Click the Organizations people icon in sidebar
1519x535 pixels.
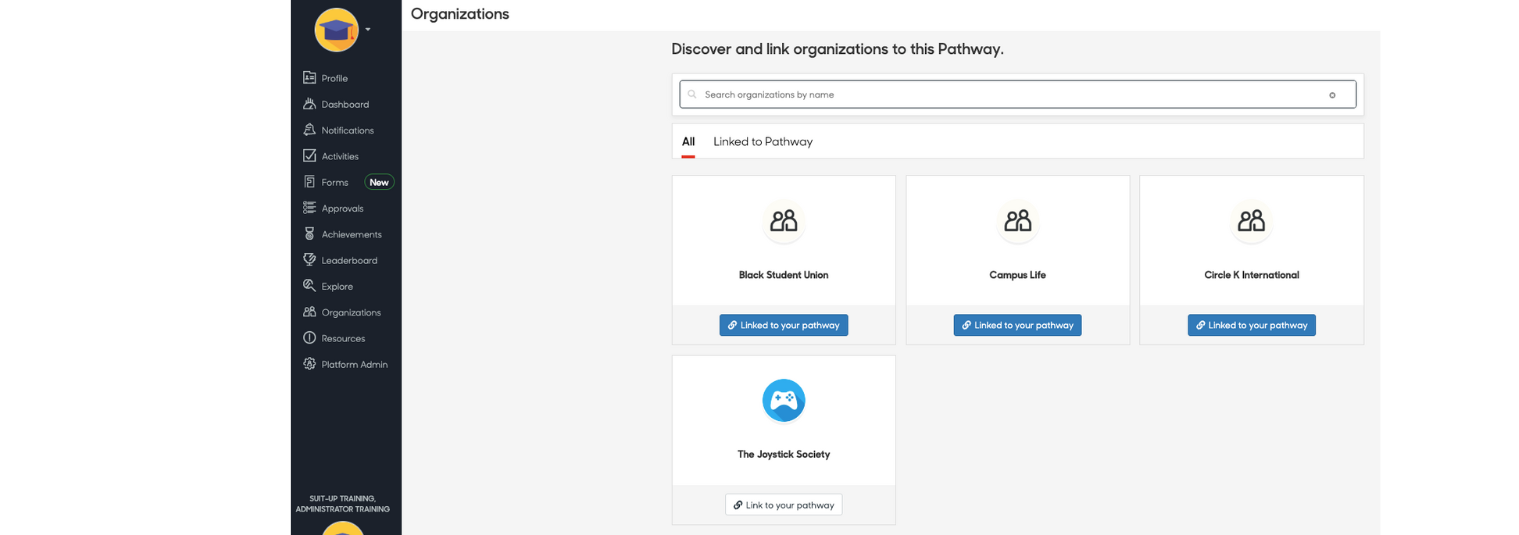pos(310,312)
